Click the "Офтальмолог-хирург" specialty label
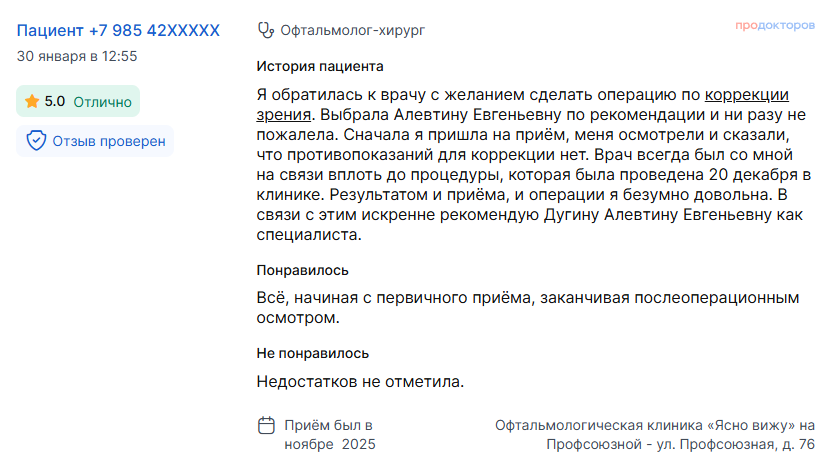Screen dimensions: 834x470 [353, 31]
